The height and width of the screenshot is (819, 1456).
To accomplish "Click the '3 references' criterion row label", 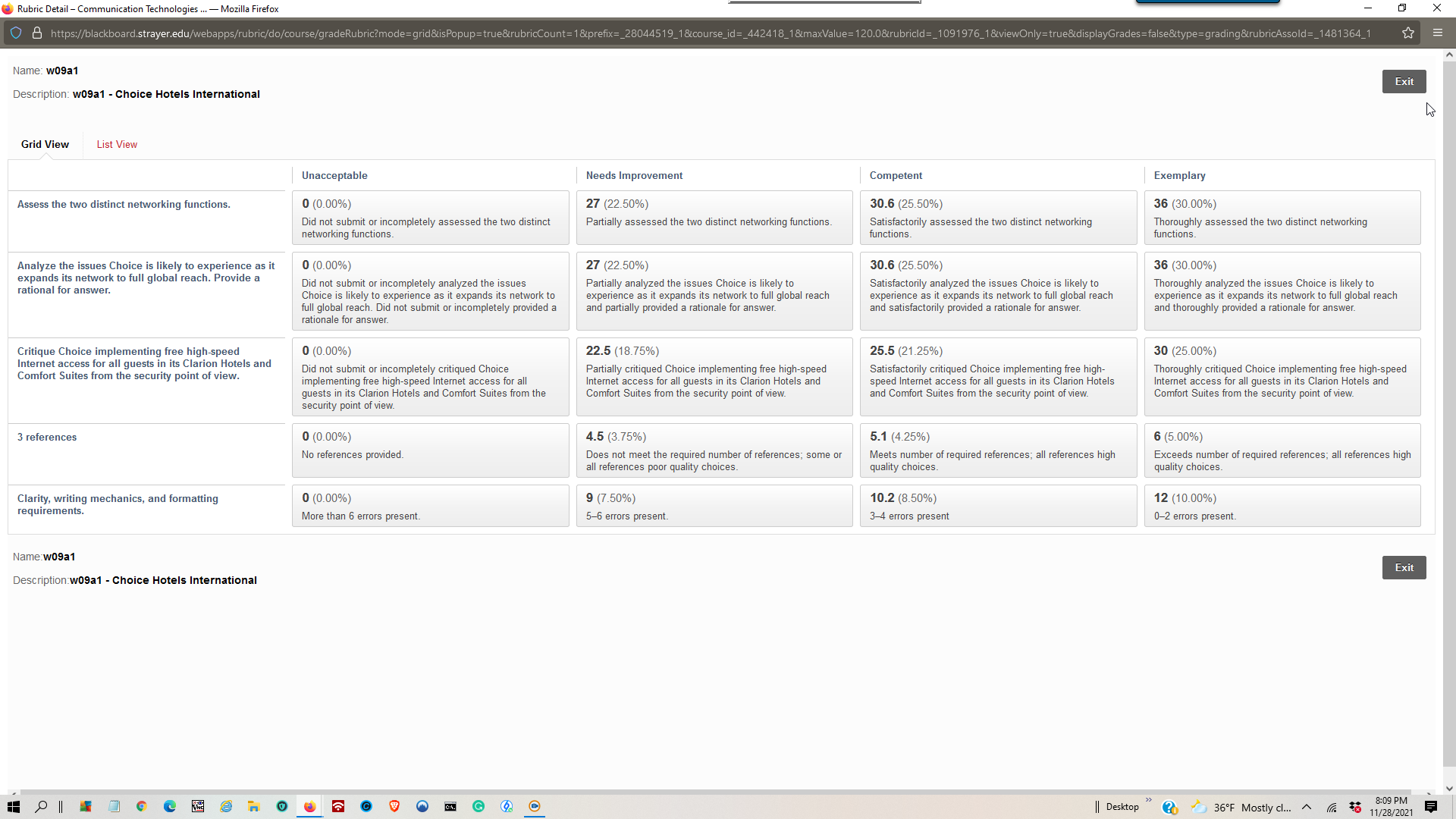I will tap(47, 437).
